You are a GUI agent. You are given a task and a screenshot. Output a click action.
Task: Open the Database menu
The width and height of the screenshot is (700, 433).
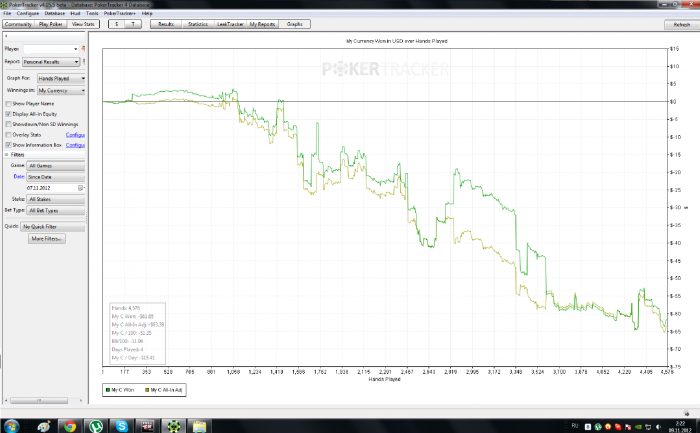tap(54, 13)
